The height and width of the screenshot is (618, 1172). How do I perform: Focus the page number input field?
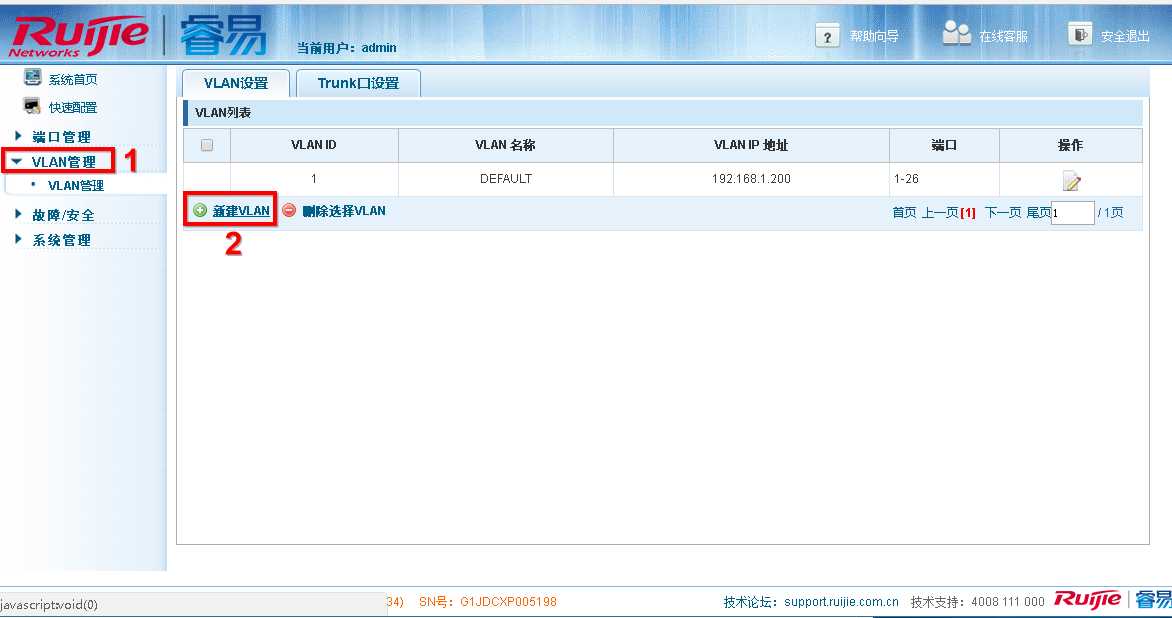click(1073, 213)
